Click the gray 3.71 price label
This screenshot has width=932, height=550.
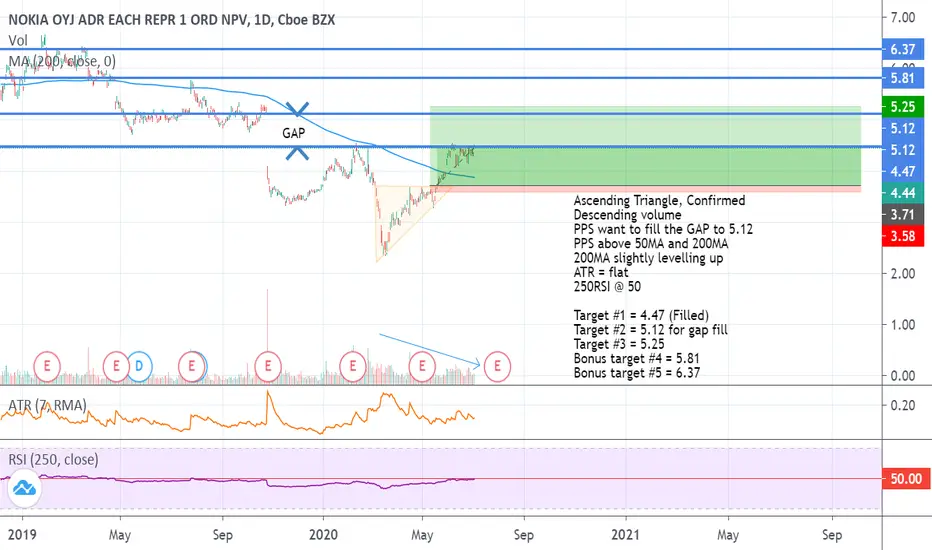coord(903,214)
